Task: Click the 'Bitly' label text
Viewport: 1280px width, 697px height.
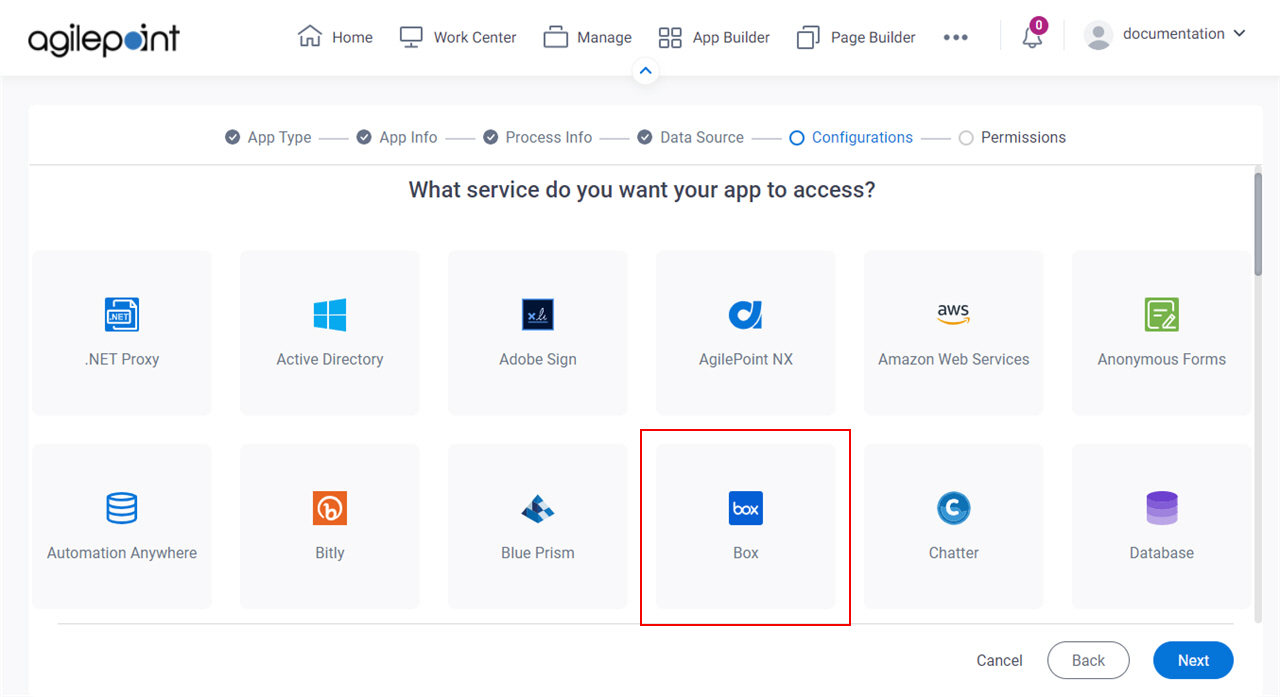Action: [330, 553]
